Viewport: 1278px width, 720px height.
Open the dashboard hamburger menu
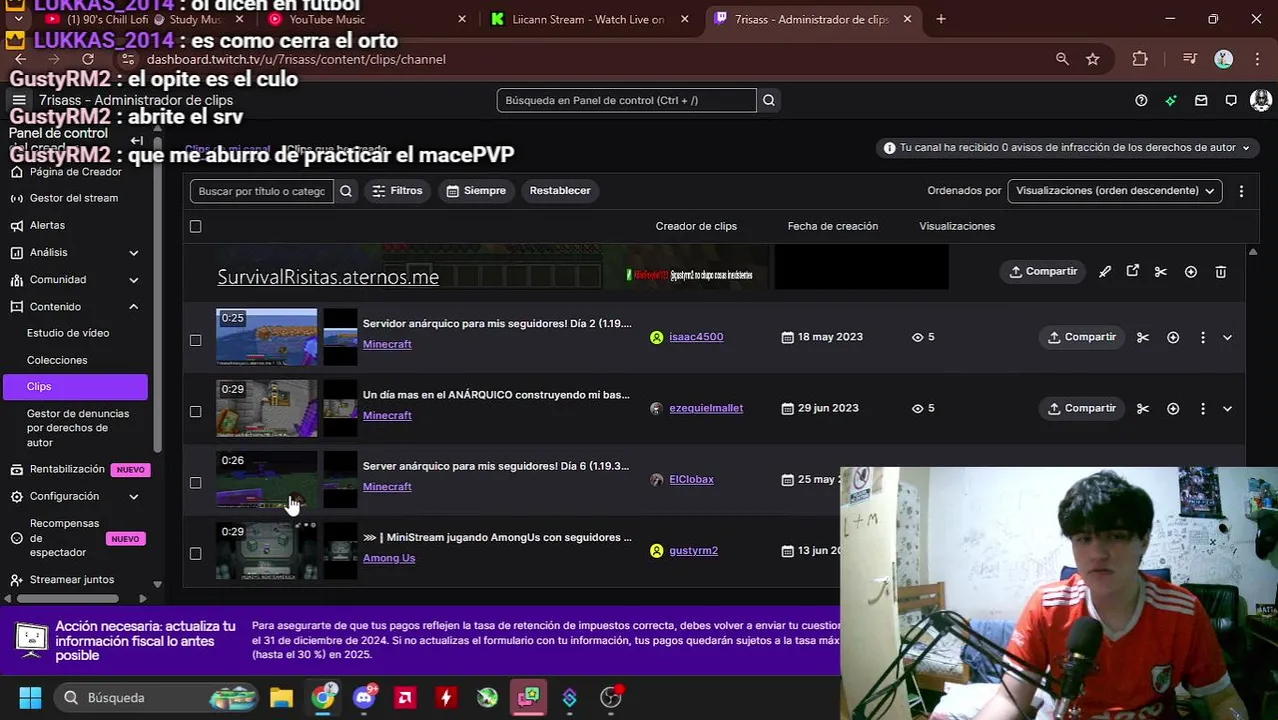coord(18,100)
